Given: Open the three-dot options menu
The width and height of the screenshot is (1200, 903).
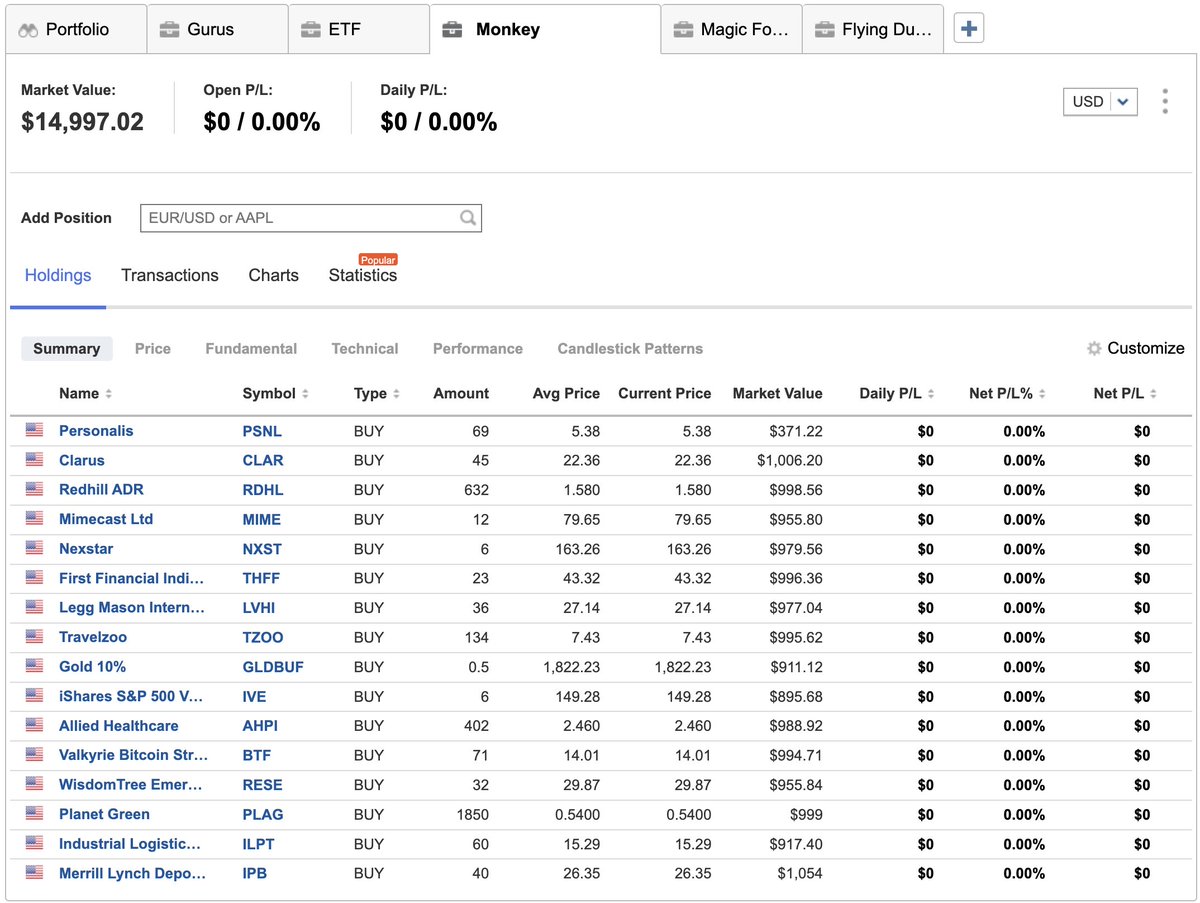Looking at the screenshot, I should [1165, 101].
